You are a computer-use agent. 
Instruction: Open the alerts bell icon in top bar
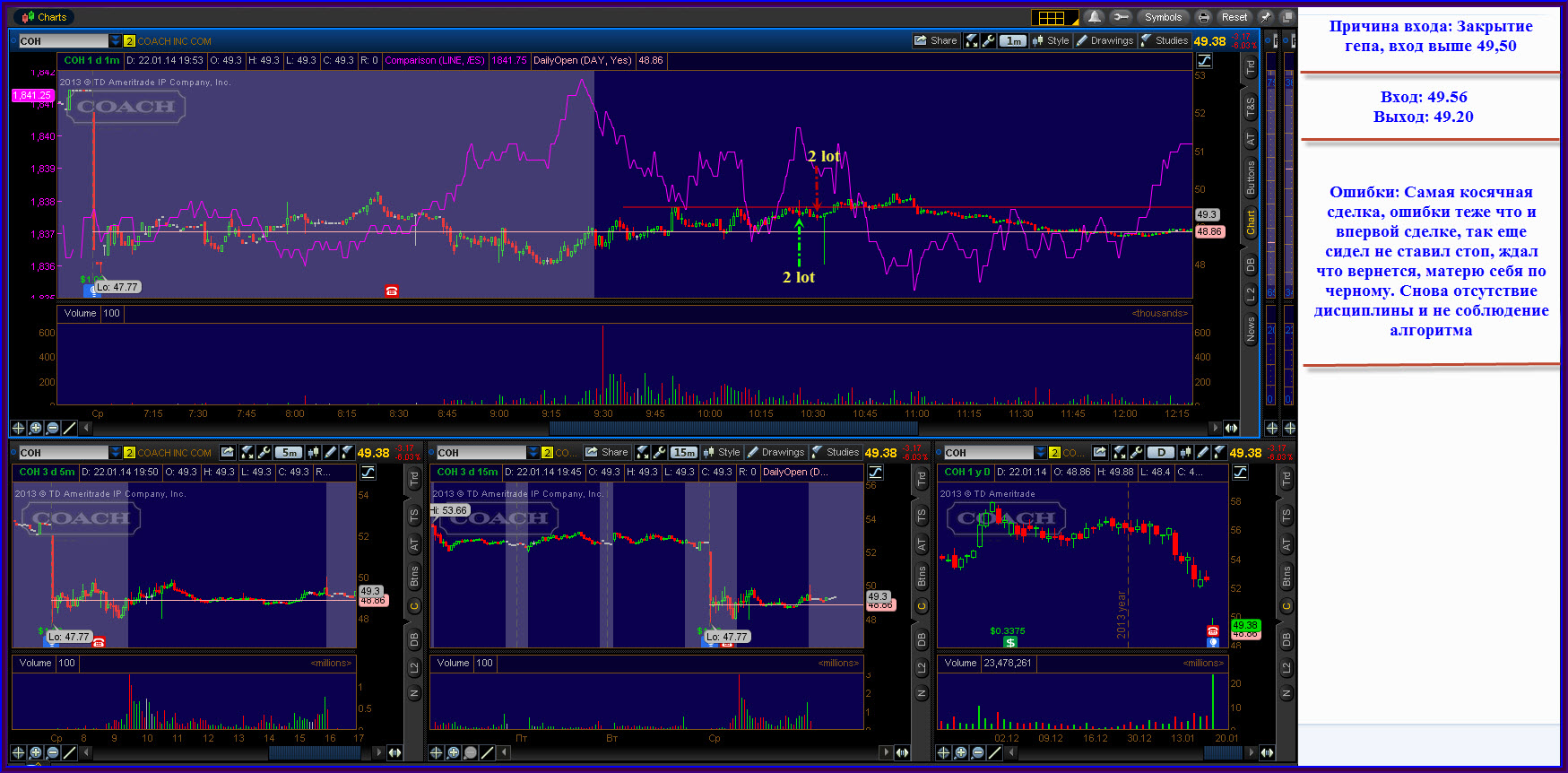pyautogui.click(x=1095, y=17)
